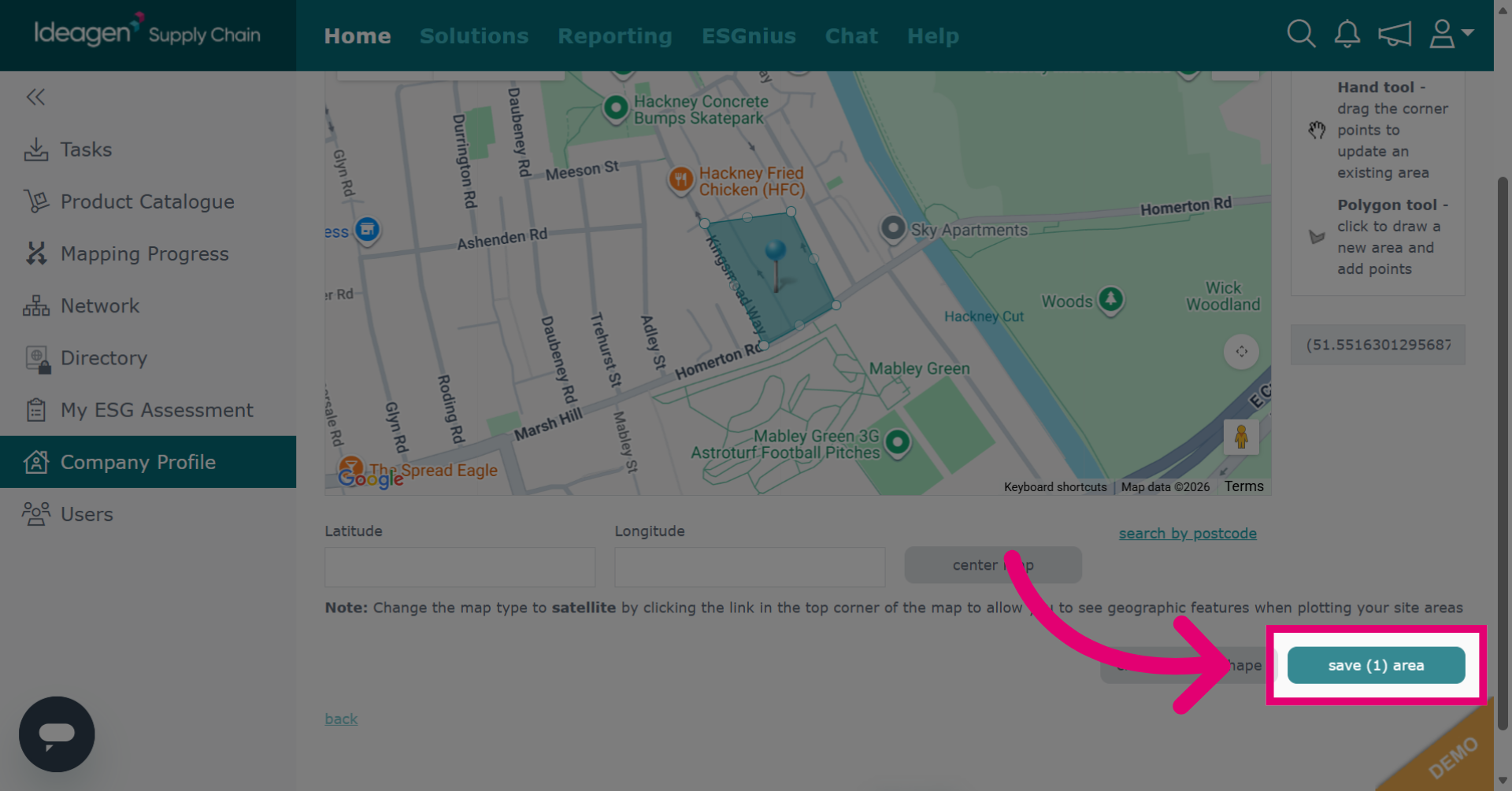Click the ESG Assessment clipboard icon
Screen dimensions: 1512x791
(x=36, y=410)
